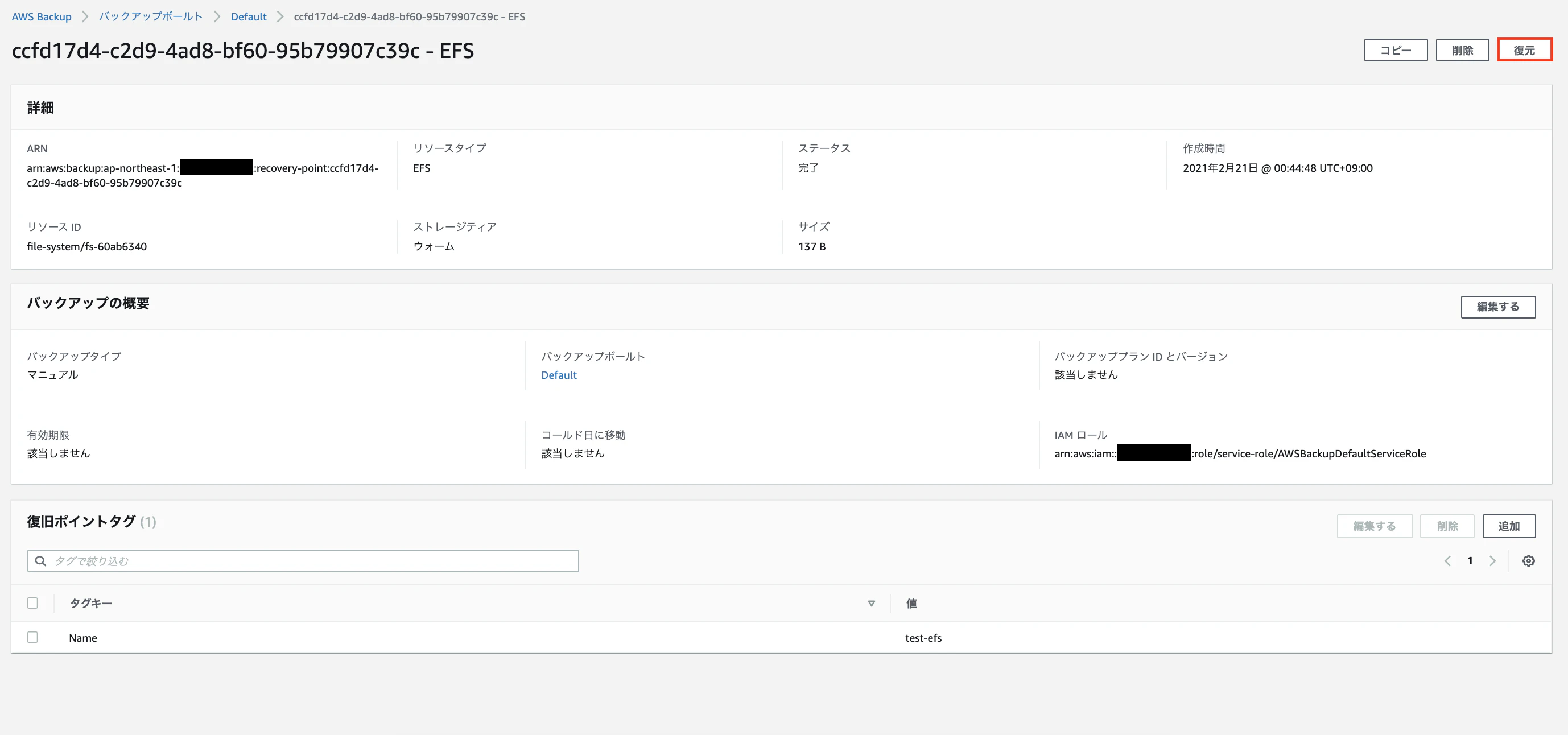Open the recovery point tags settings gear

point(1528,560)
